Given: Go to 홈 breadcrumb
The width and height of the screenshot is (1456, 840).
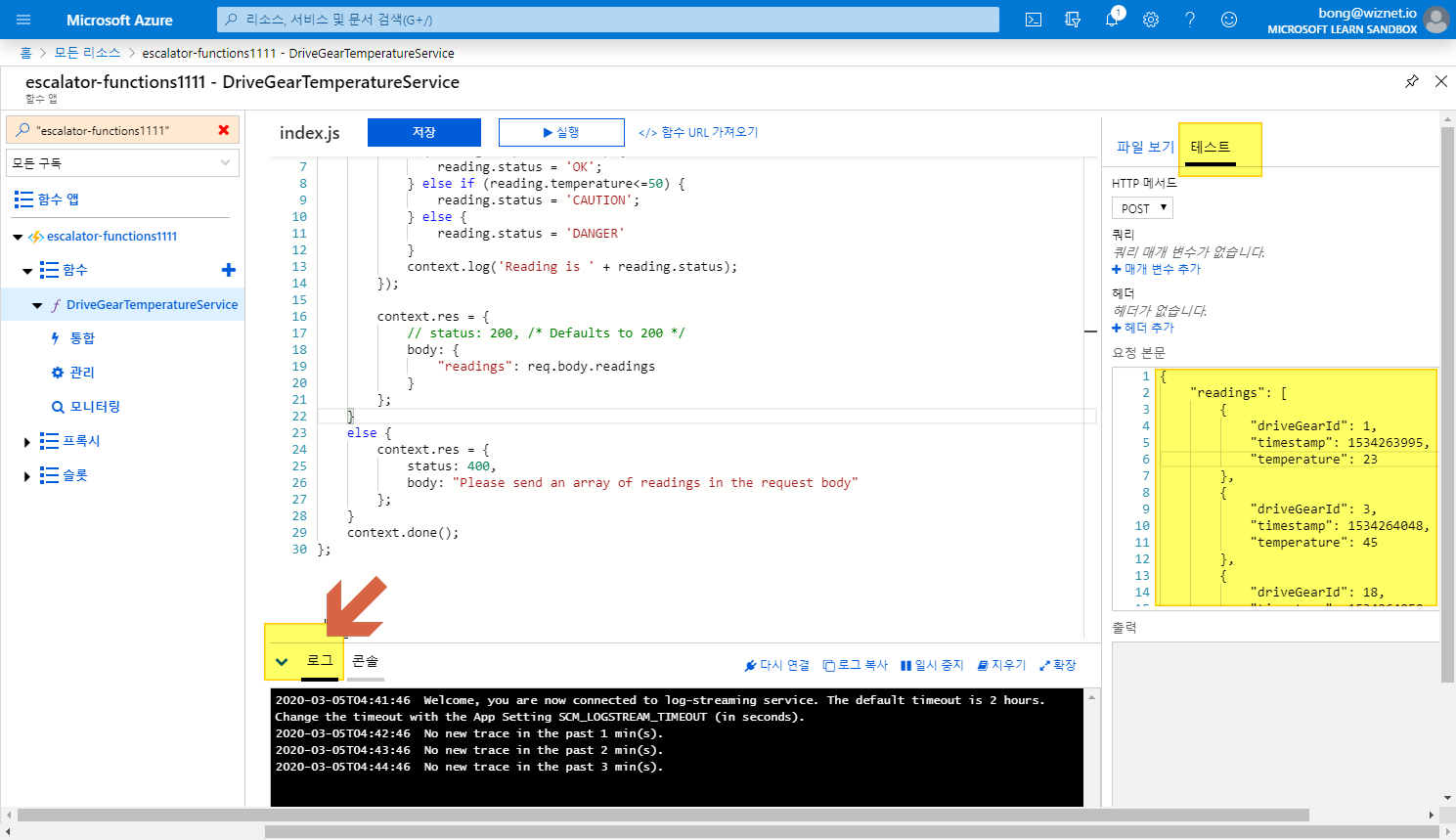Looking at the screenshot, I should 25,53.
